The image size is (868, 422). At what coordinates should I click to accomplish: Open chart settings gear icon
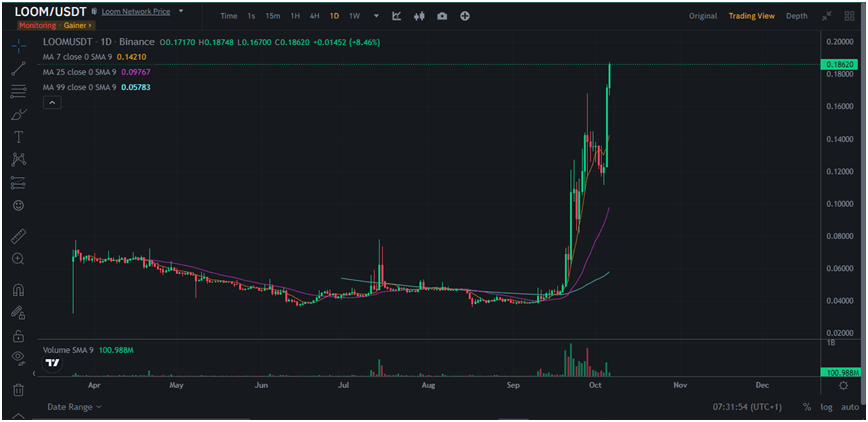[x=844, y=385]
